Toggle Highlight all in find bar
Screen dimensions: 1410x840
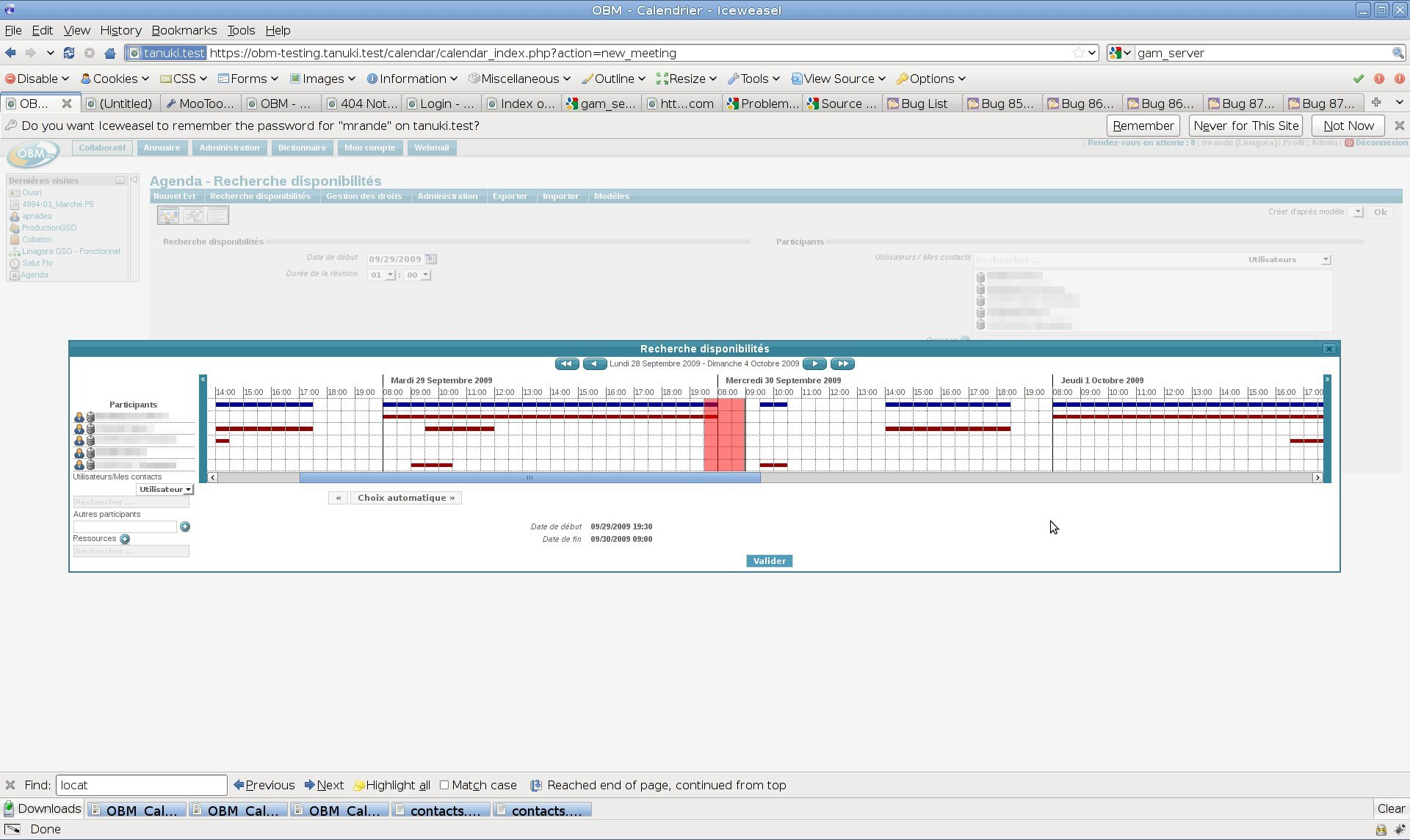click(x=392, y=785)
